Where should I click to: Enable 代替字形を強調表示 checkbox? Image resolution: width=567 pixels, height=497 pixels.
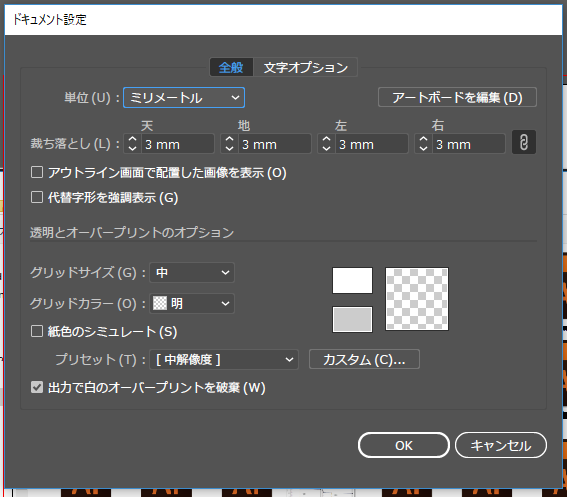[x=37, y=197]
